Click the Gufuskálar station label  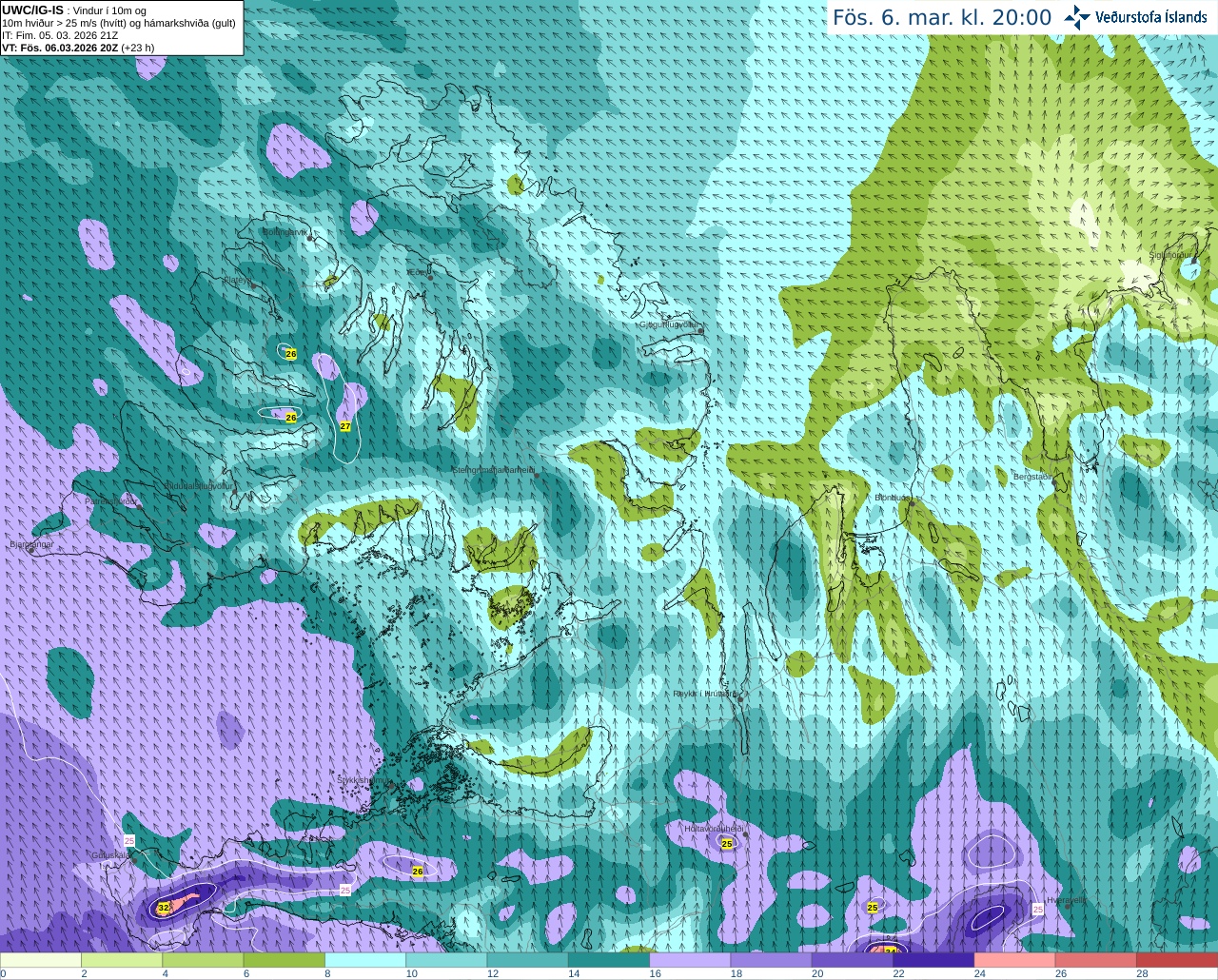point(111,854)
